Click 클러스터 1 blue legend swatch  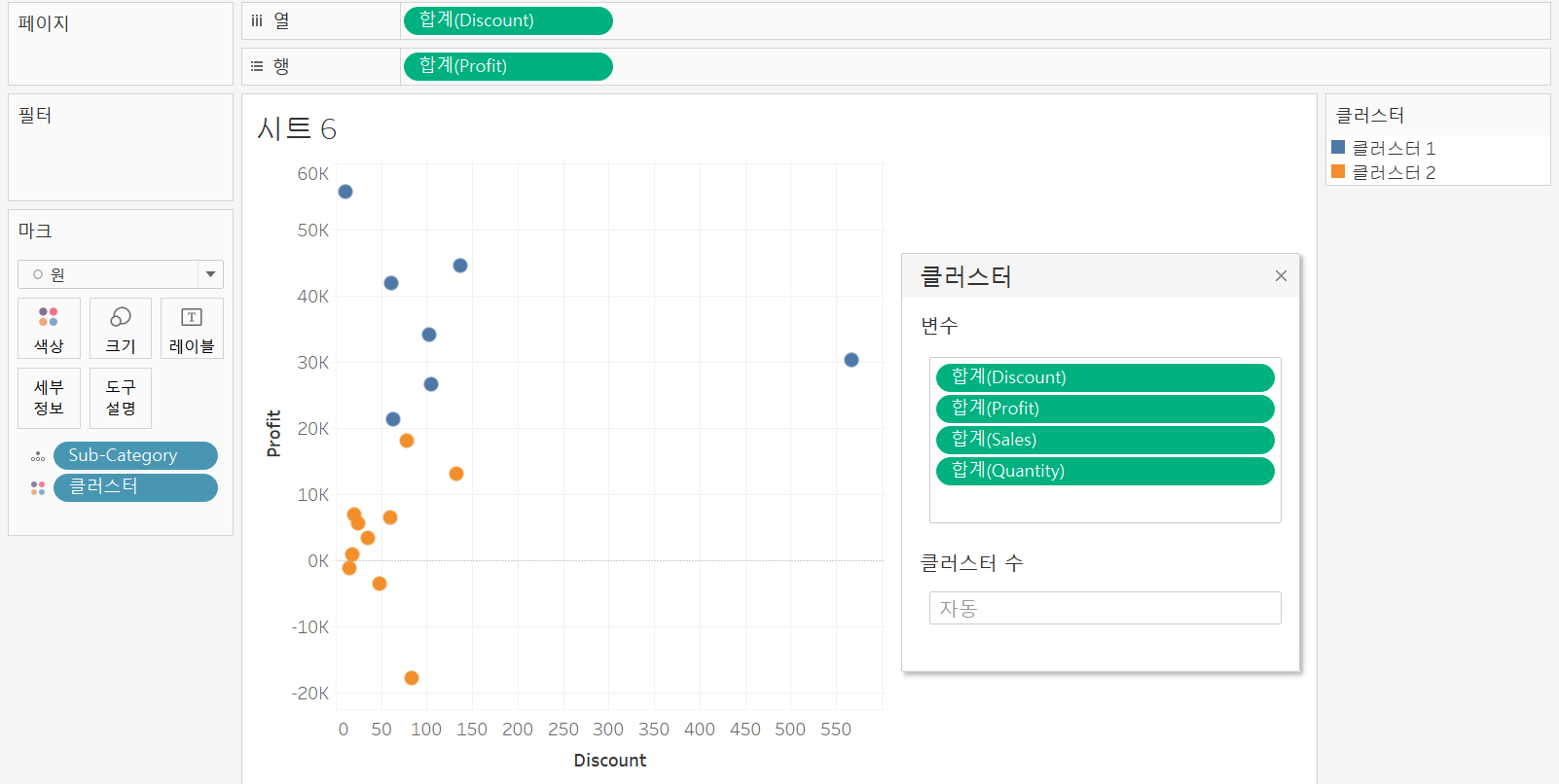1338,147
